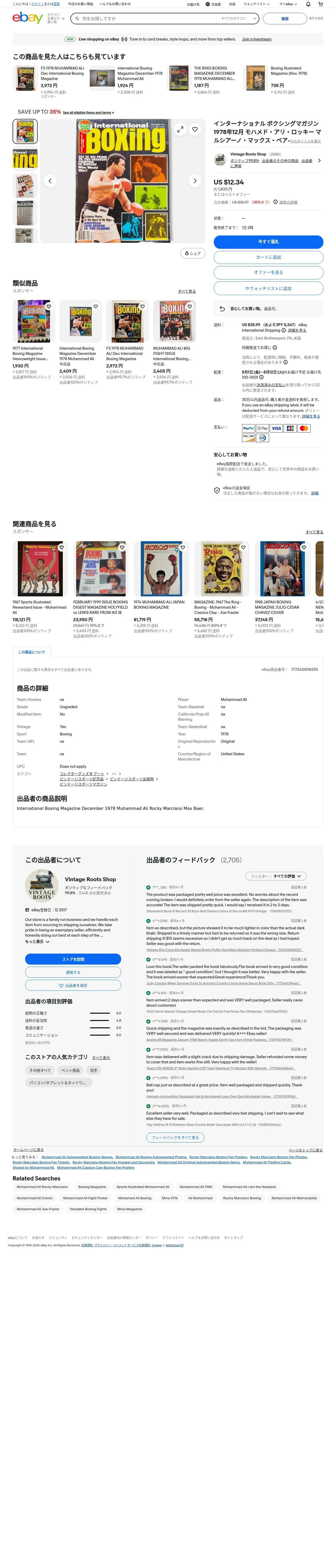Click the 説明の正確さ rating bar
Viewport: 336px width, 1568px height.
99,1013
